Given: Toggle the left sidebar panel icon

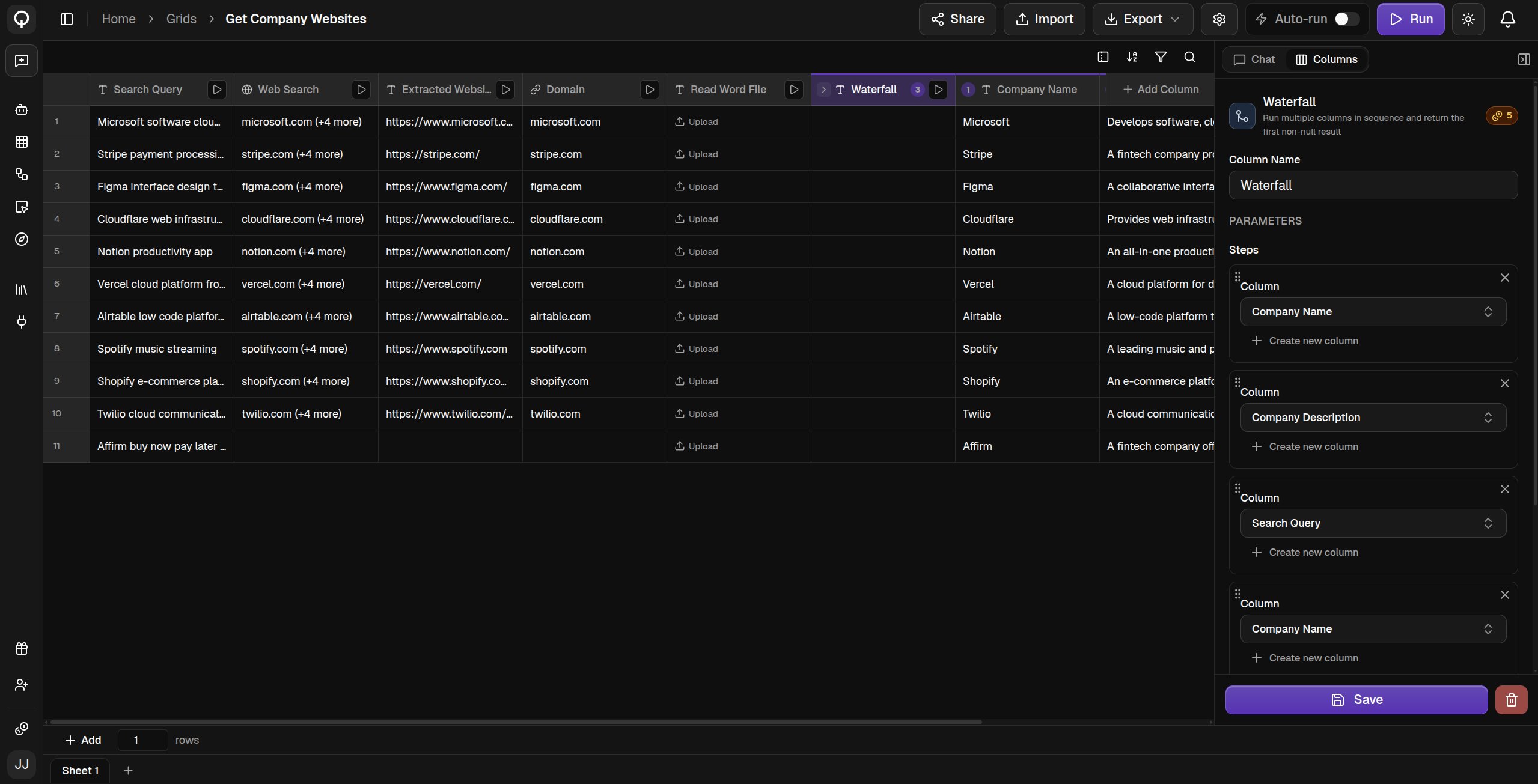Looking at the screenshot, I should [67, 19].
